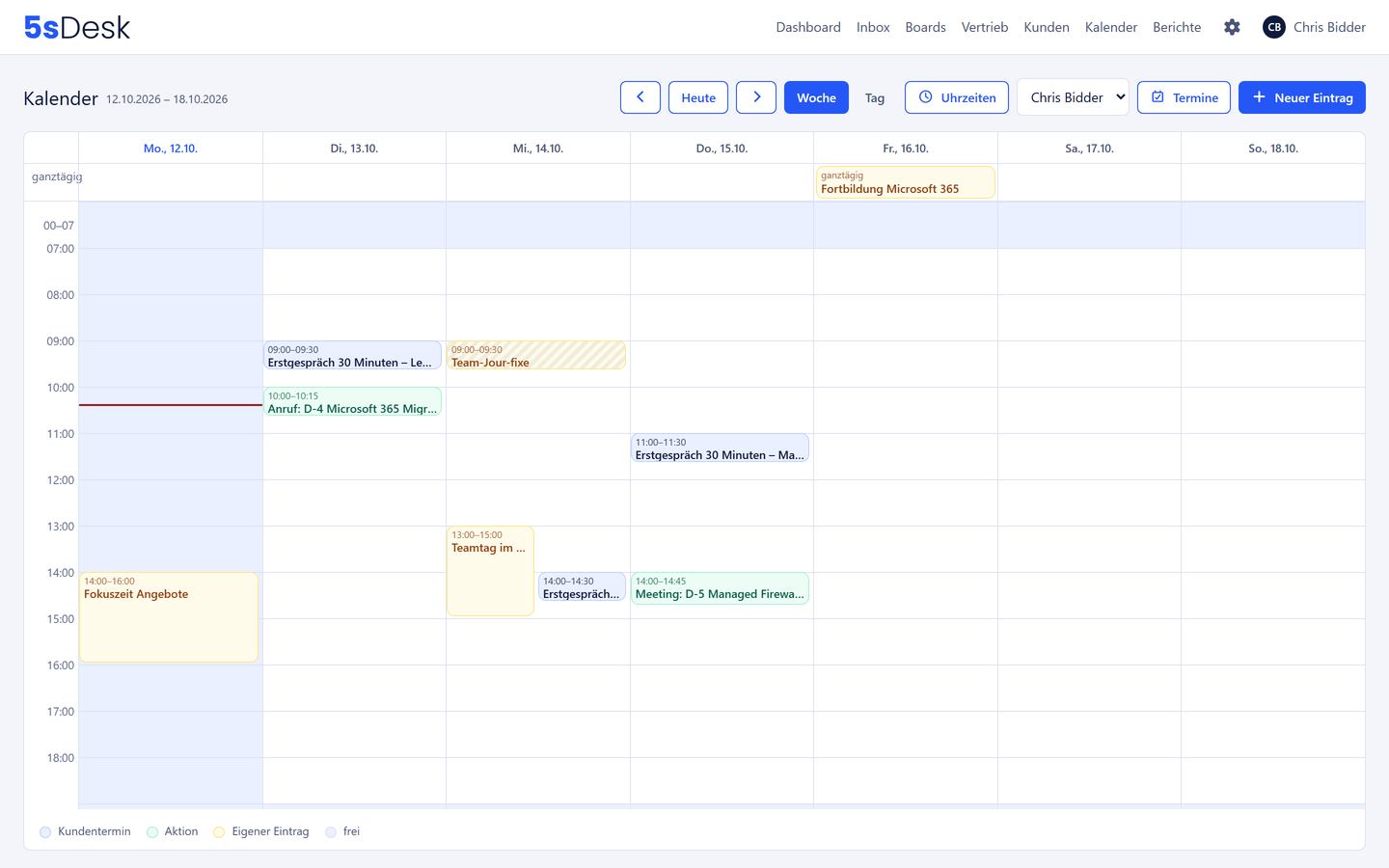
Task: Open Berichte in the top navigation
Action: point(1177,27)
